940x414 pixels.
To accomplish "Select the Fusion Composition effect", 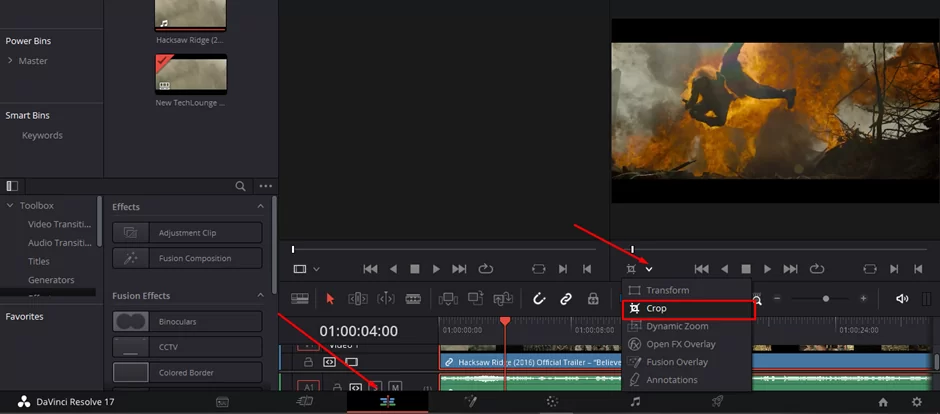I will [187, 258].
